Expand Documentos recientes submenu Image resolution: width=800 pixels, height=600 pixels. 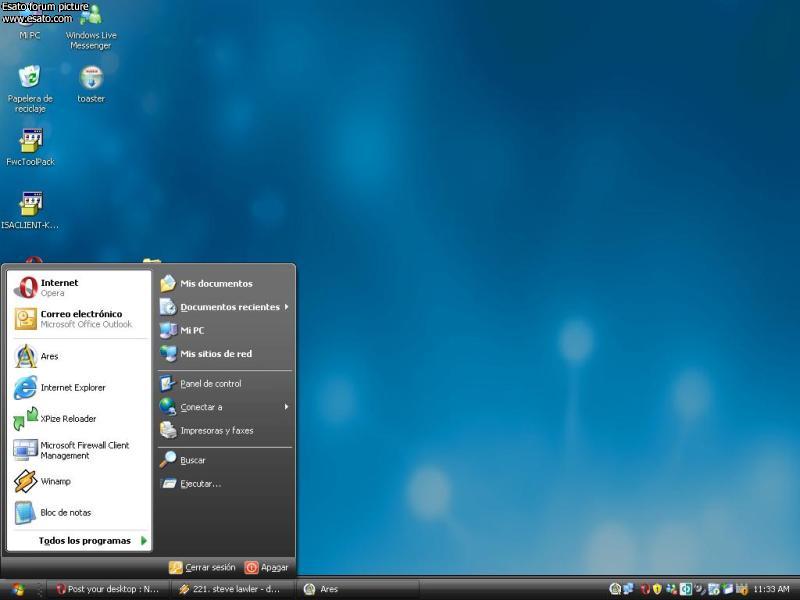click(225, 307)
